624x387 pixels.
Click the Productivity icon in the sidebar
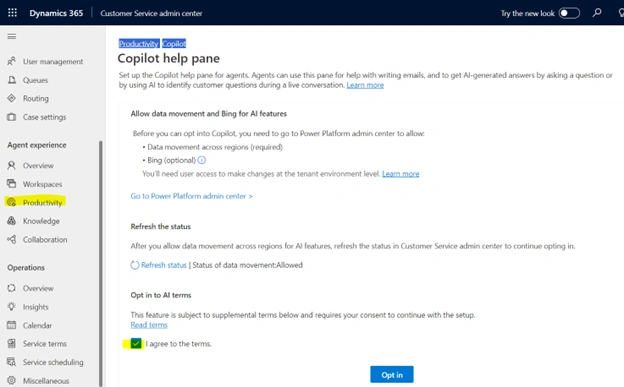pyautogui.click(x=12, y=202)
